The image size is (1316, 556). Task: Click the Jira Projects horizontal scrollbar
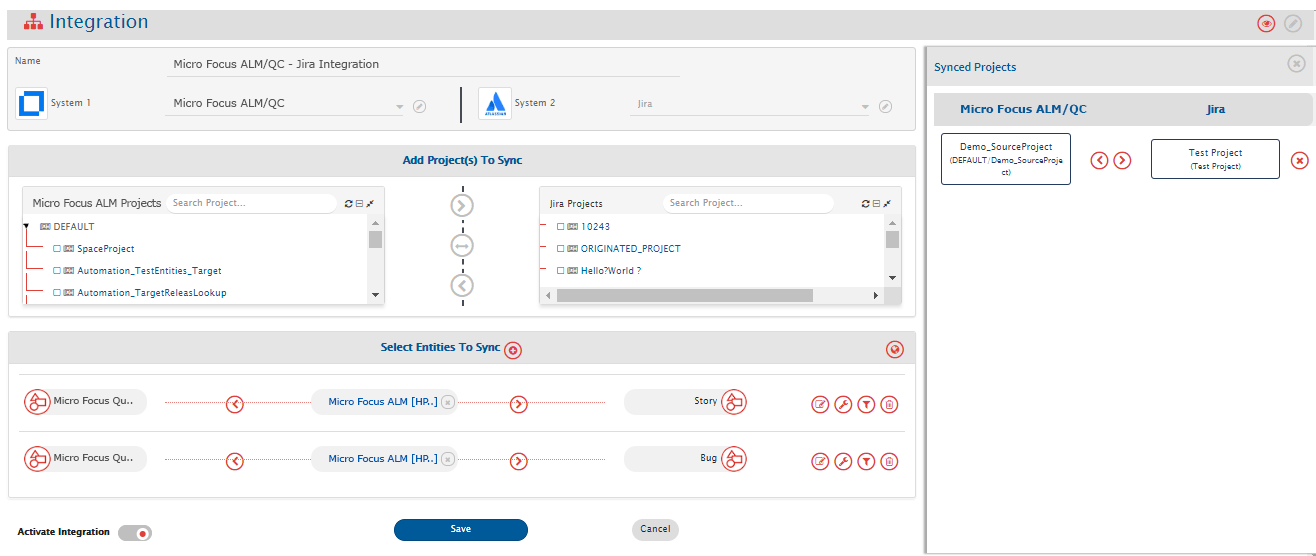point(684,296)
